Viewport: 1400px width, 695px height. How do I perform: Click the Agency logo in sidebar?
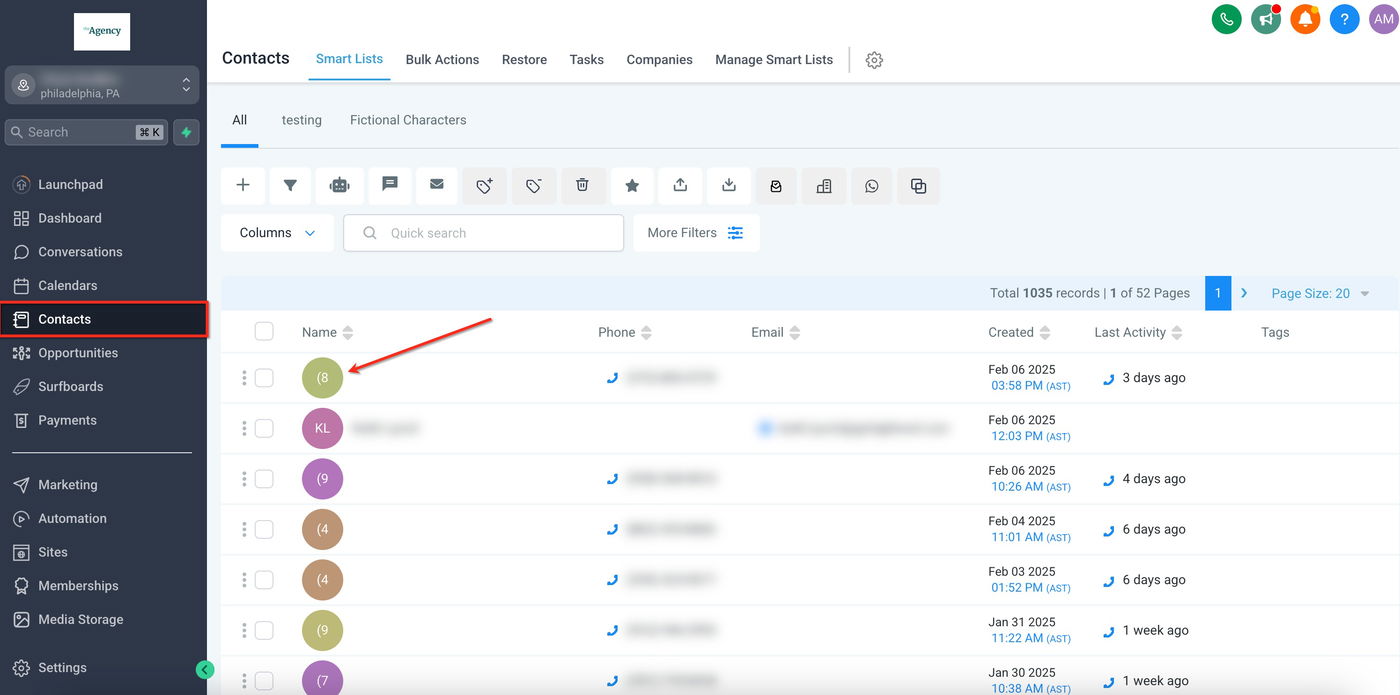[x=102, y=32]
